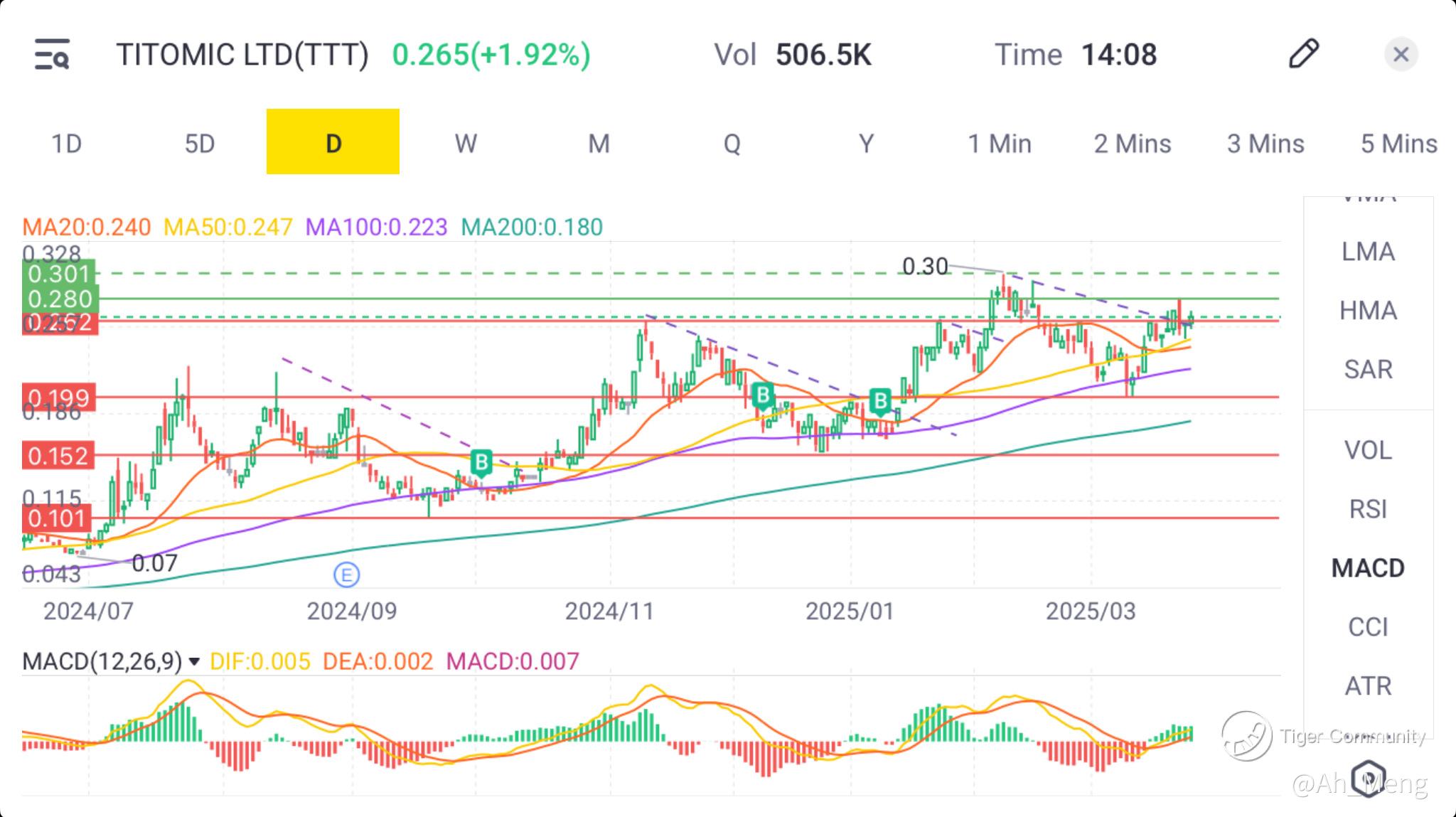The width and height of the screenshot is (1456, 817).
Task: Click the B marker near 2024/10
Action: click(x=481, y=463)
